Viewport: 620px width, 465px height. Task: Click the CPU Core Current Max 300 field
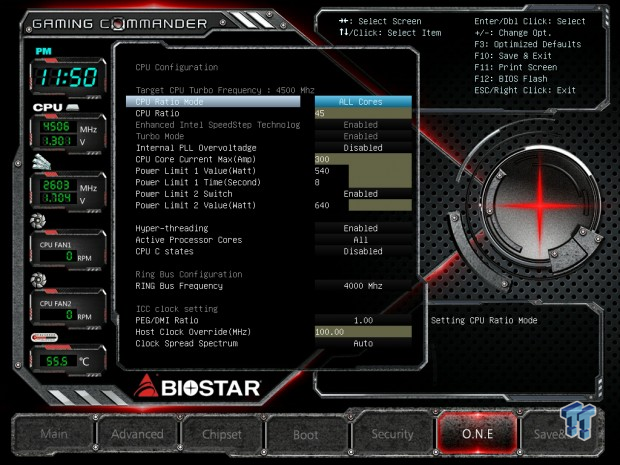(363, 159)
